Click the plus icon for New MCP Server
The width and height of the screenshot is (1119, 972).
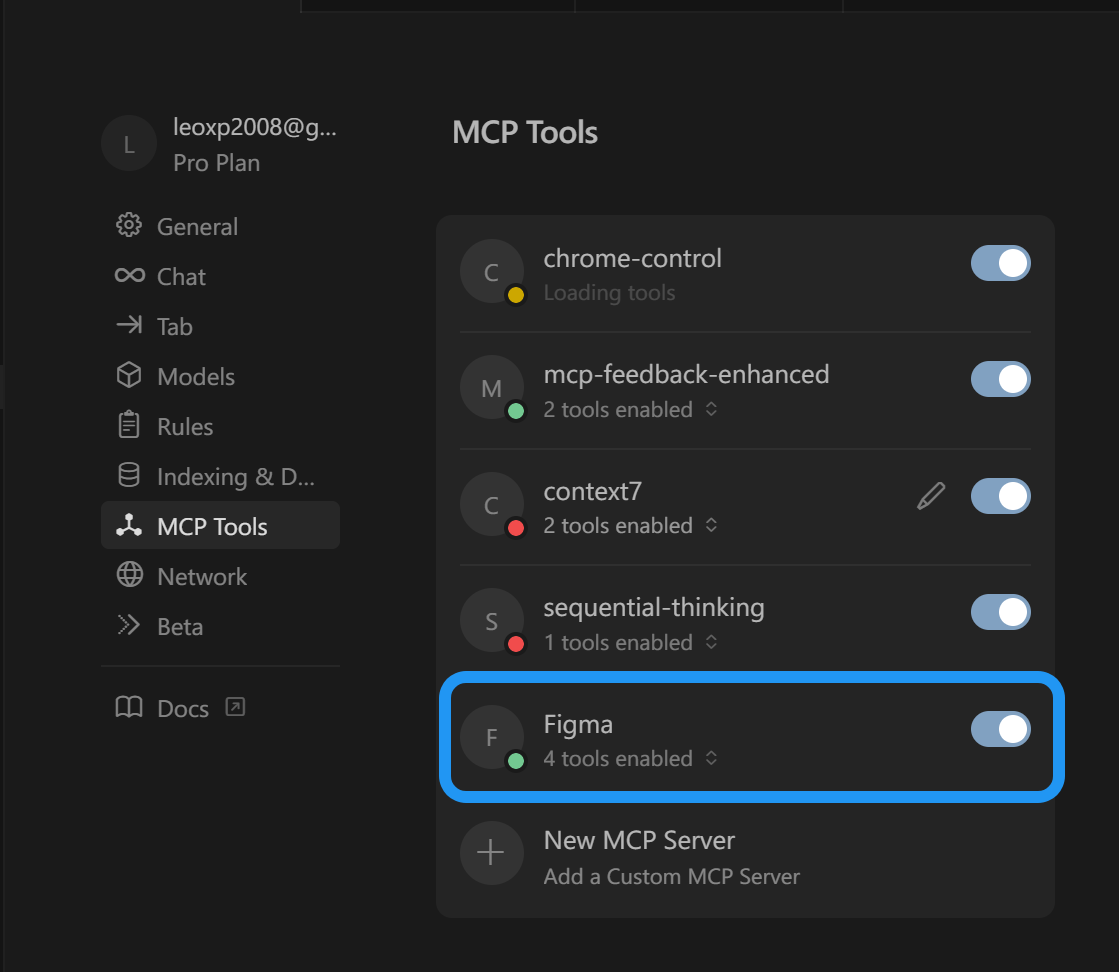tap(491, 853)
